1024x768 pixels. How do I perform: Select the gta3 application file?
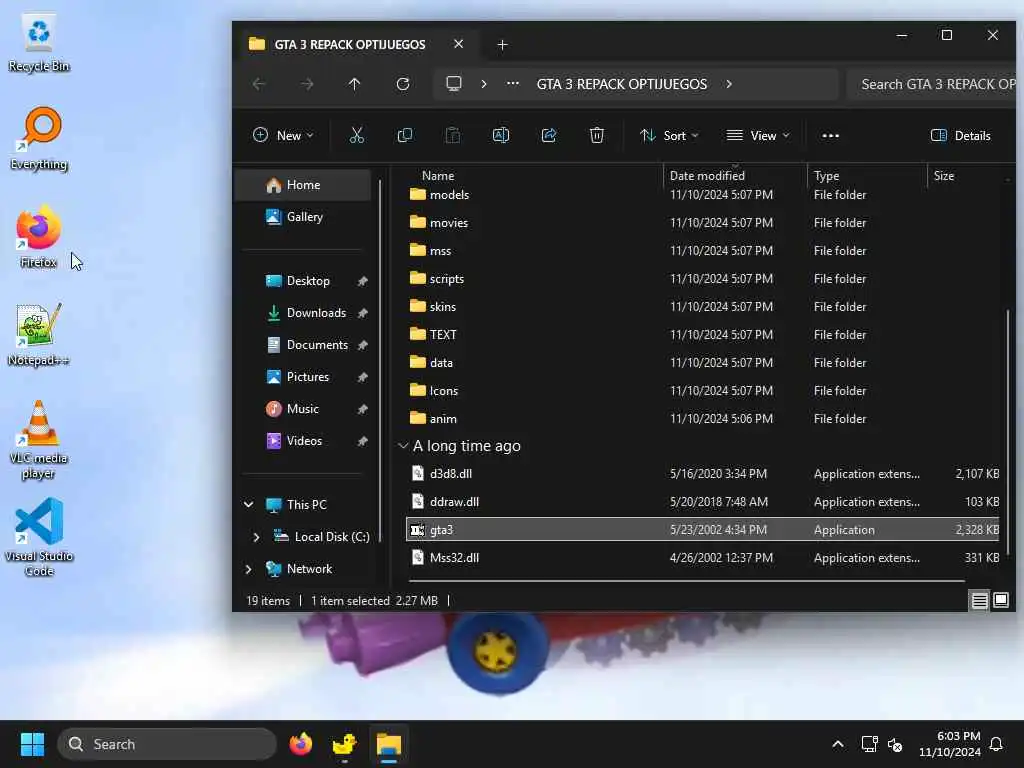tap(703, 530)
